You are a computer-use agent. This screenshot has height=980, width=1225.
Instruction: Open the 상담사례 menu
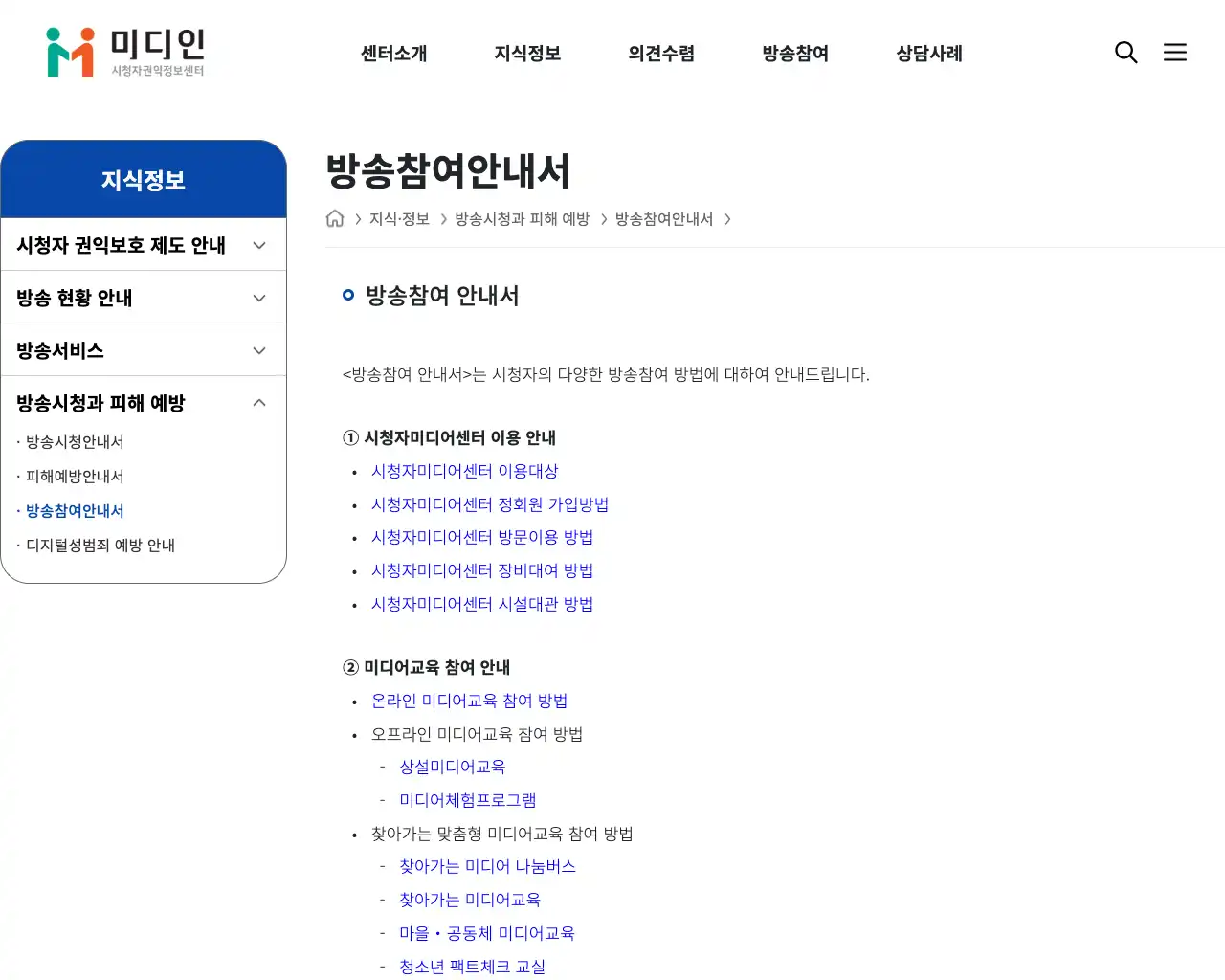coord(927,54)
